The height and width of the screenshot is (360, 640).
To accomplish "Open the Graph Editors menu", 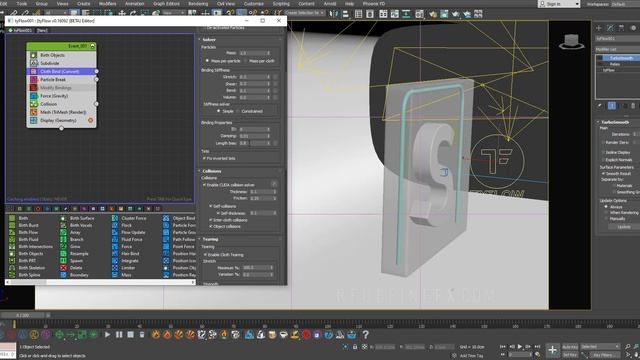I will 167,4.
